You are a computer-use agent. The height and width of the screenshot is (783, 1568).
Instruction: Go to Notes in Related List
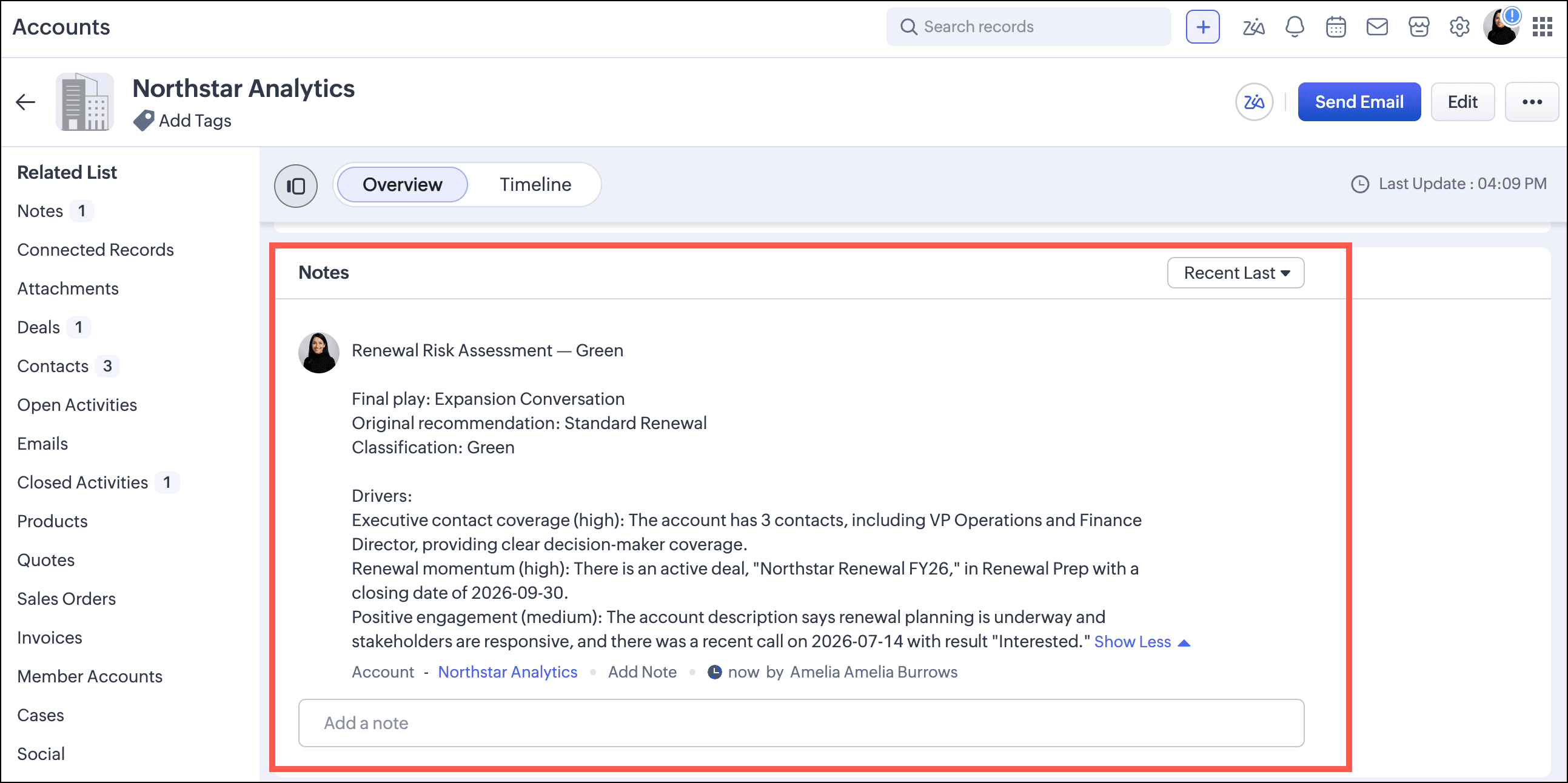[x=40, y=211]
